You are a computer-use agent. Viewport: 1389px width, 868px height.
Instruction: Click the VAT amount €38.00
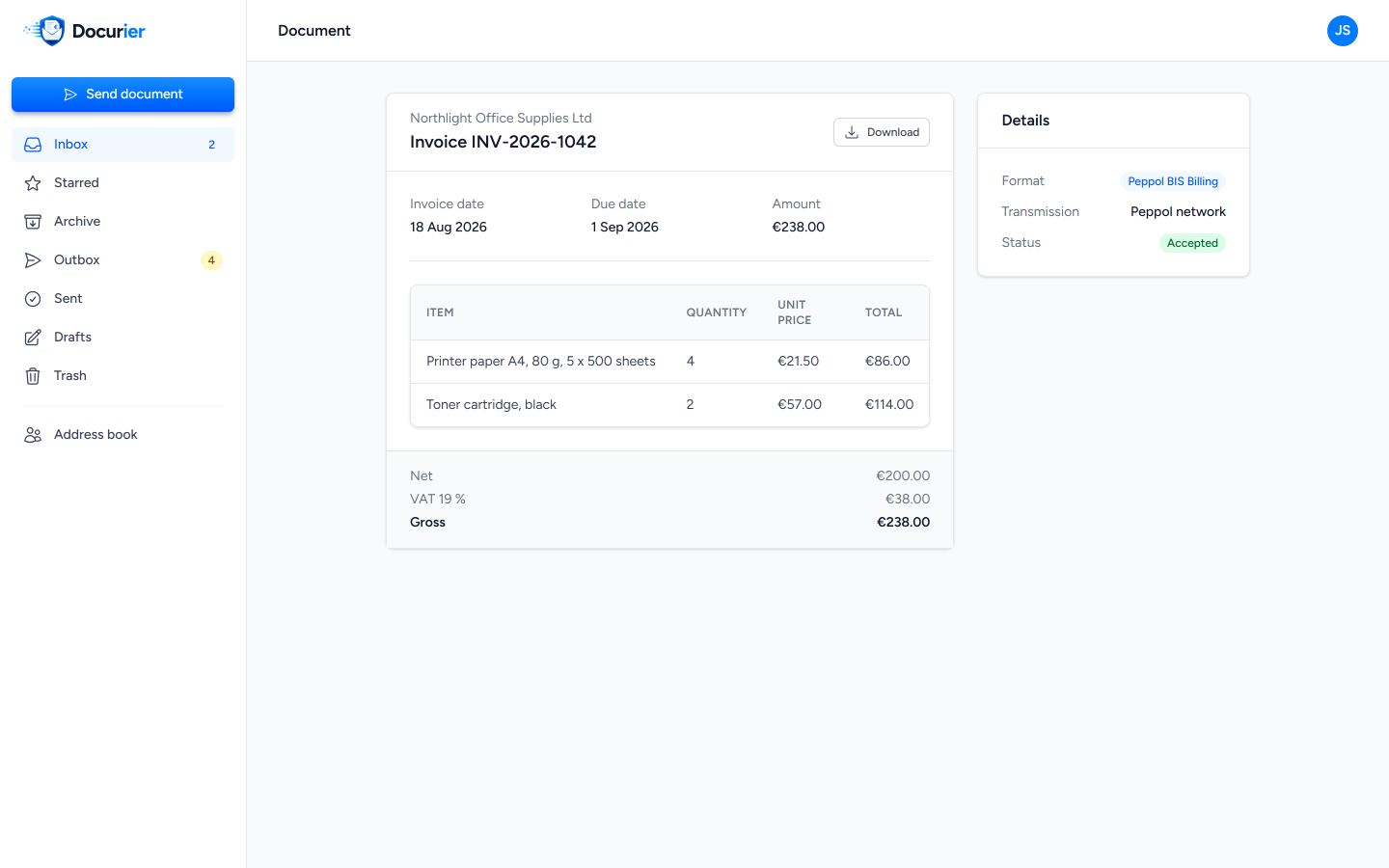click(908, 500)
